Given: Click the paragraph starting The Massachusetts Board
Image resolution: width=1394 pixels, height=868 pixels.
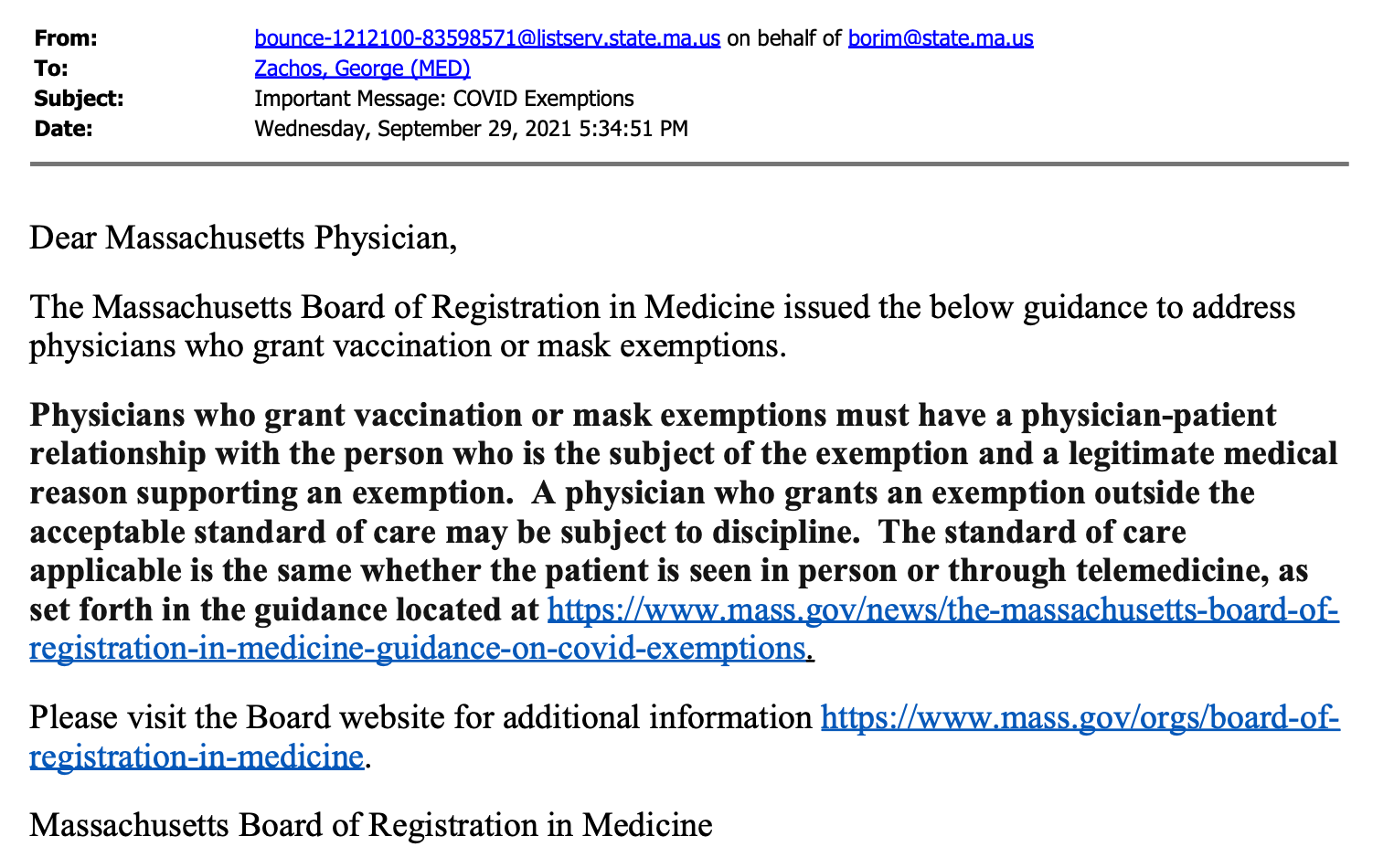Looking at the screenshot, I should (663, 326).
